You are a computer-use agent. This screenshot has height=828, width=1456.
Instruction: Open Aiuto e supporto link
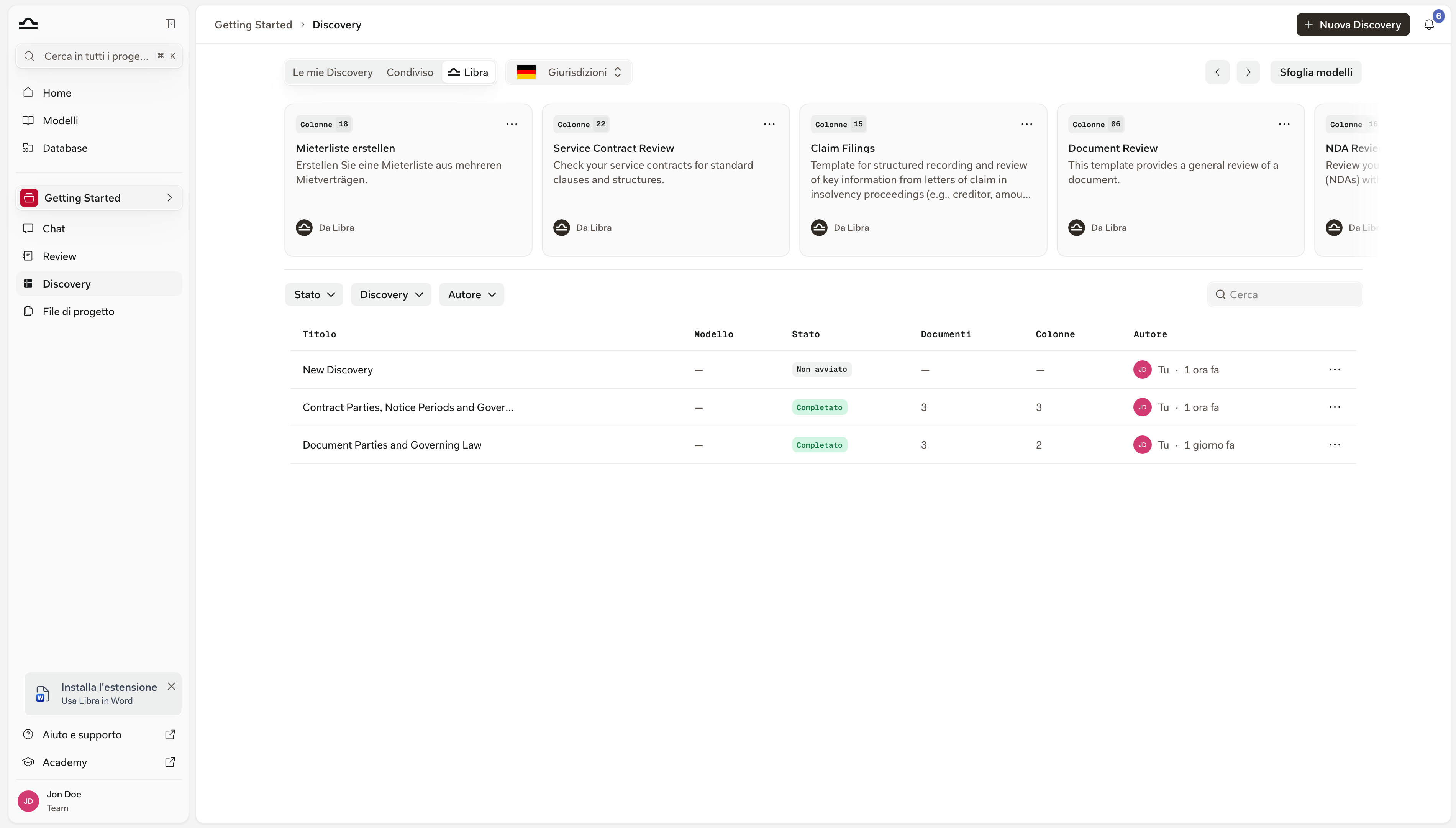(x=99, y=734)
